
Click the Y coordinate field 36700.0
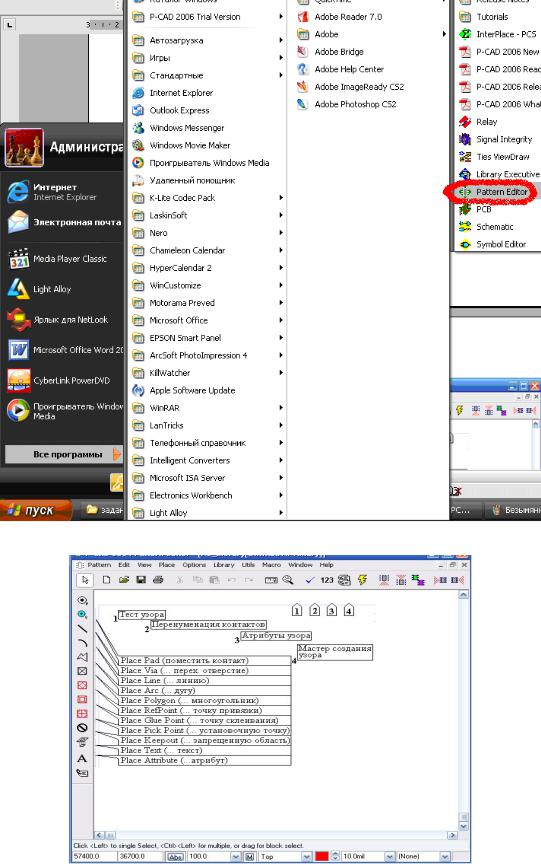click(140, 857)
